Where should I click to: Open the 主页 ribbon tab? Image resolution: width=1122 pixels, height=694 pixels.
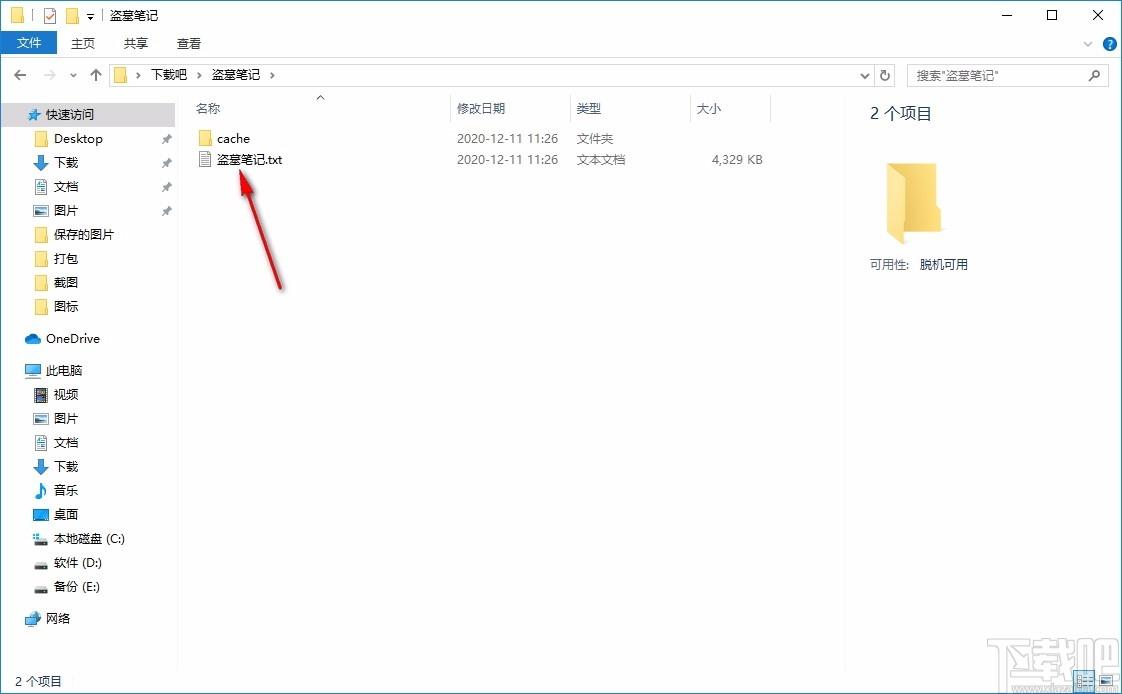(83, 44)
